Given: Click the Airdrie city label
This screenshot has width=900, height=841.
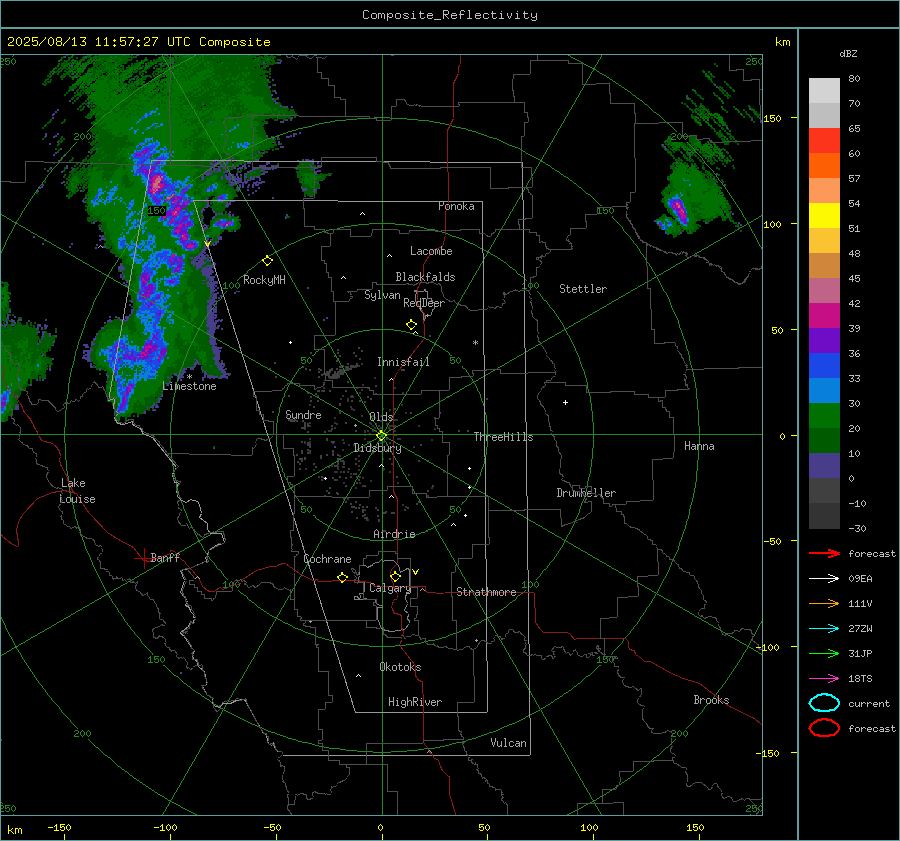Looking at the screenshot, I should [394, 534].
